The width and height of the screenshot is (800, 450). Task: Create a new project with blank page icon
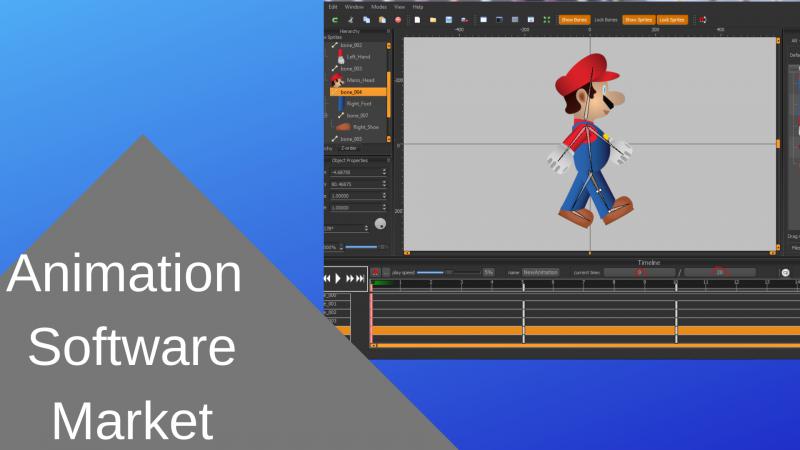(417, 20)
